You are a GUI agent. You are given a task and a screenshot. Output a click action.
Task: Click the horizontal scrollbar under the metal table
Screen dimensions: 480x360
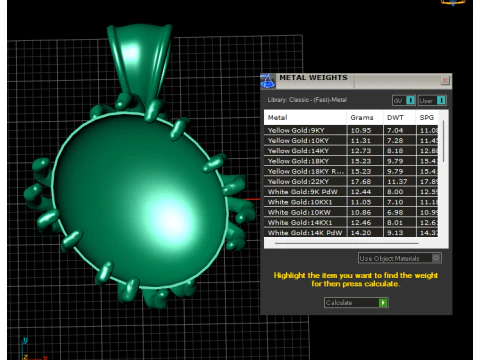click(347, 243)
